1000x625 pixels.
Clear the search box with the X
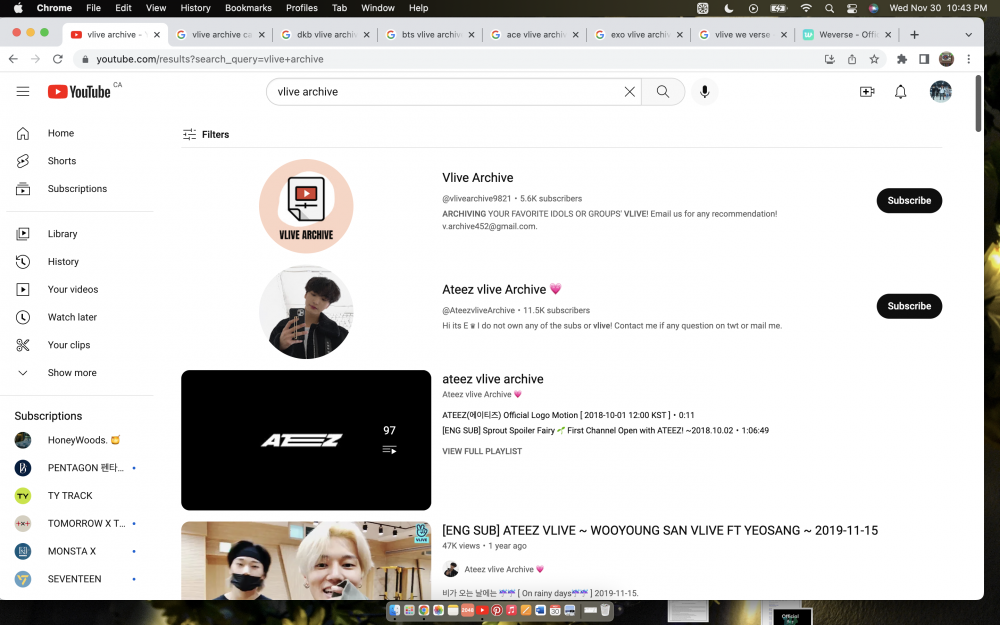click(629, 92)
